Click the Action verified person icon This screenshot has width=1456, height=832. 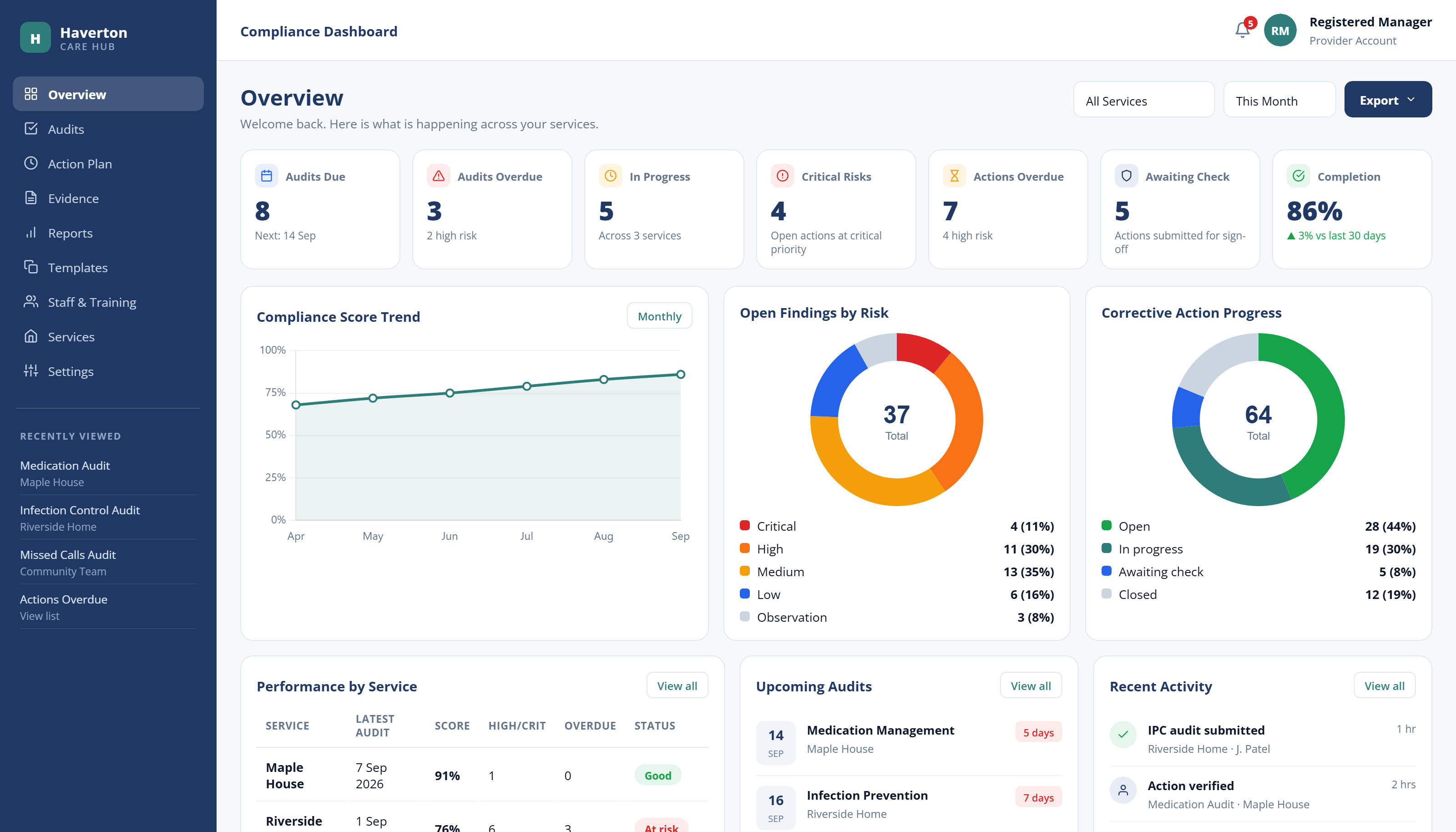click(x=1122, y=790)
